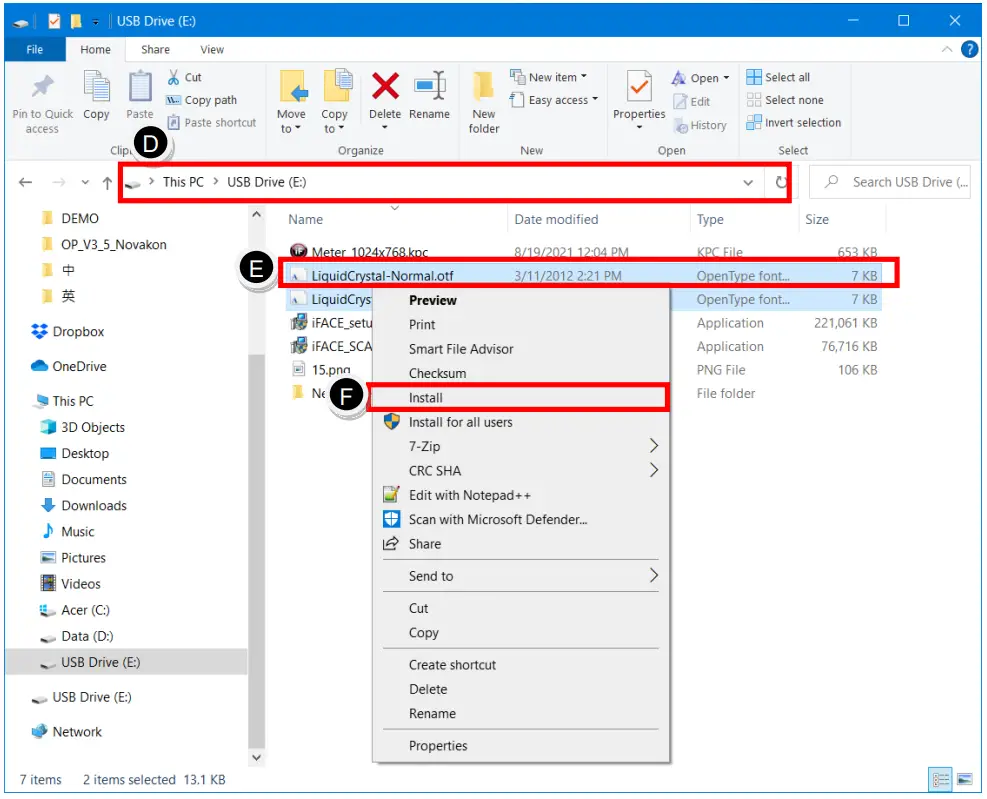Click Edit in the Open group
The width and height of the screenshot is (987, 799).
click(x=691, y=101)
